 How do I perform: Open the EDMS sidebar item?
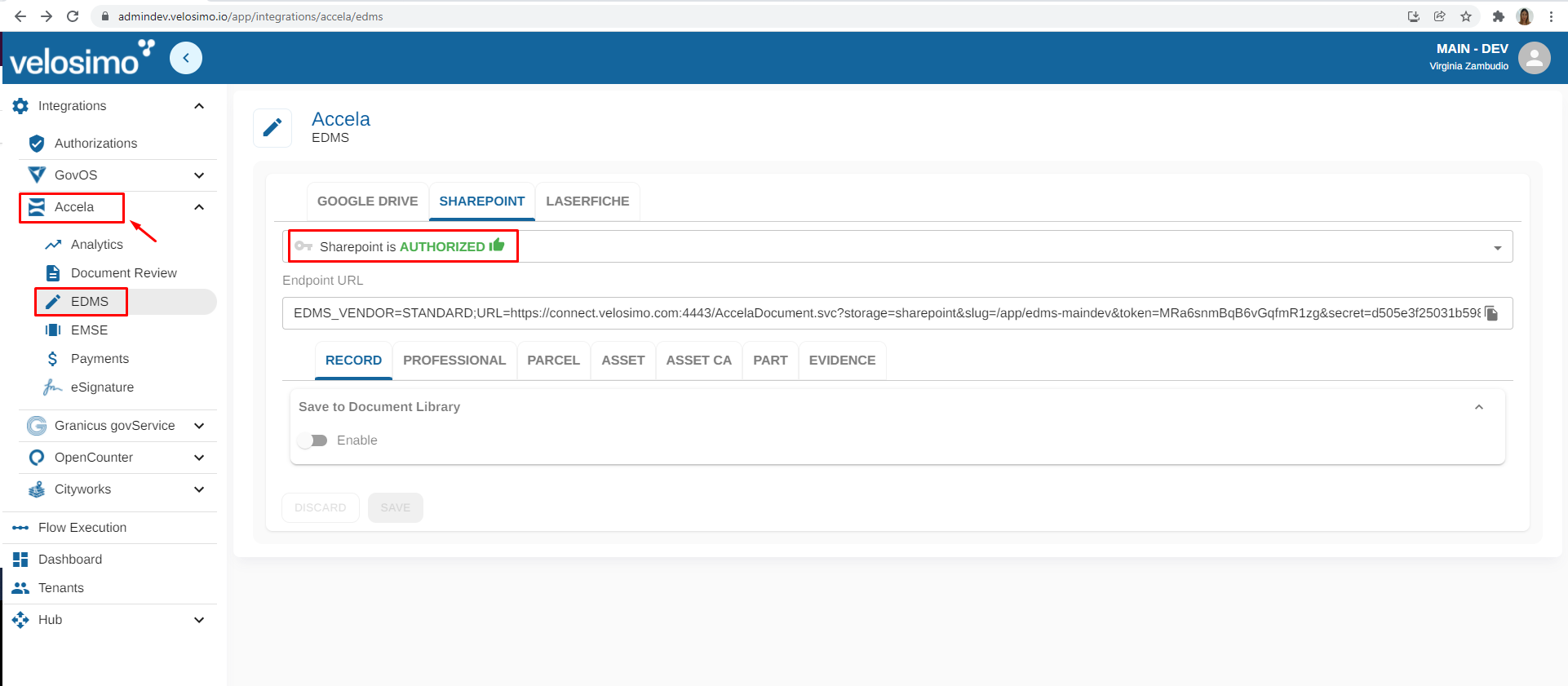point(126,302)
